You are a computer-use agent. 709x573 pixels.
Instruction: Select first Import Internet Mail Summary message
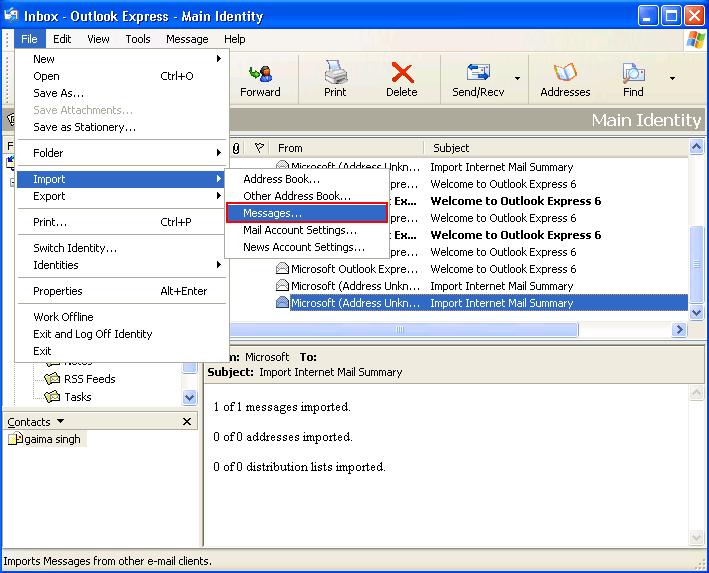[x=501, y=167]
